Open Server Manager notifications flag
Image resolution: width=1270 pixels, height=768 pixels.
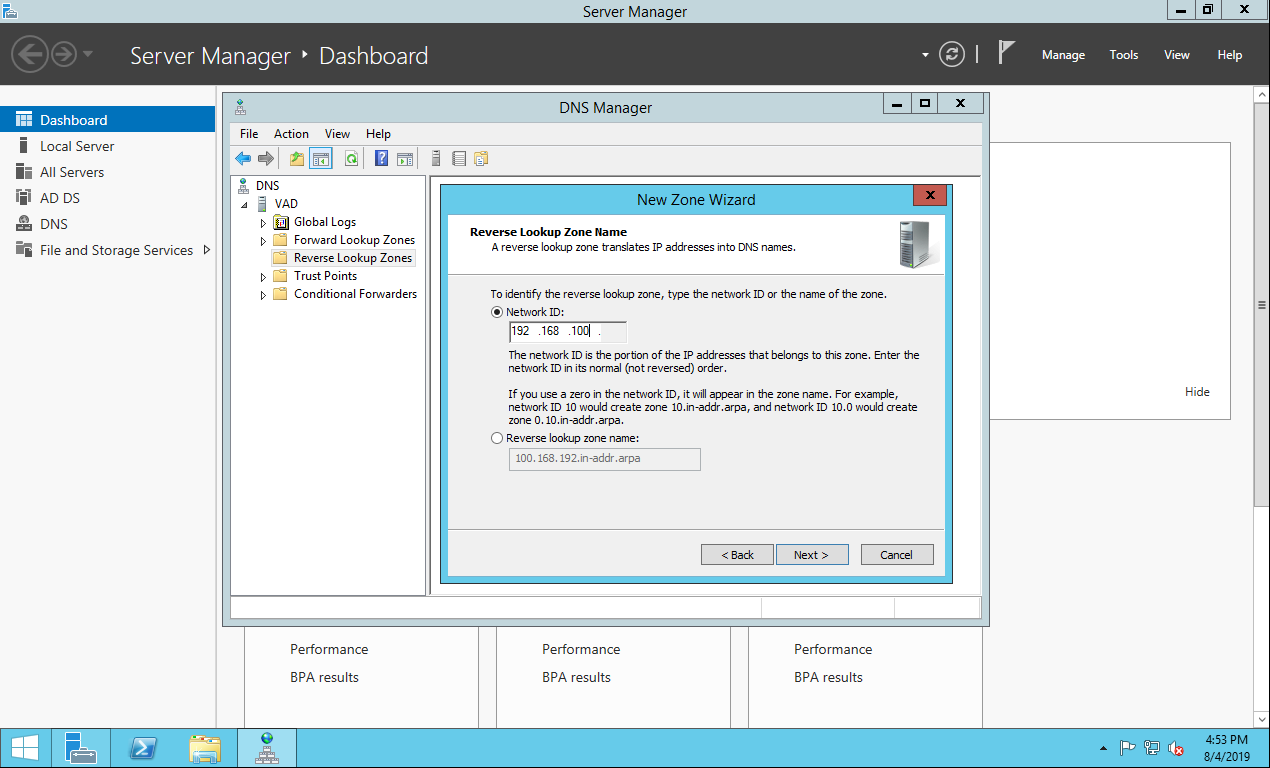pyautogui.click(x=1006, y=54)
